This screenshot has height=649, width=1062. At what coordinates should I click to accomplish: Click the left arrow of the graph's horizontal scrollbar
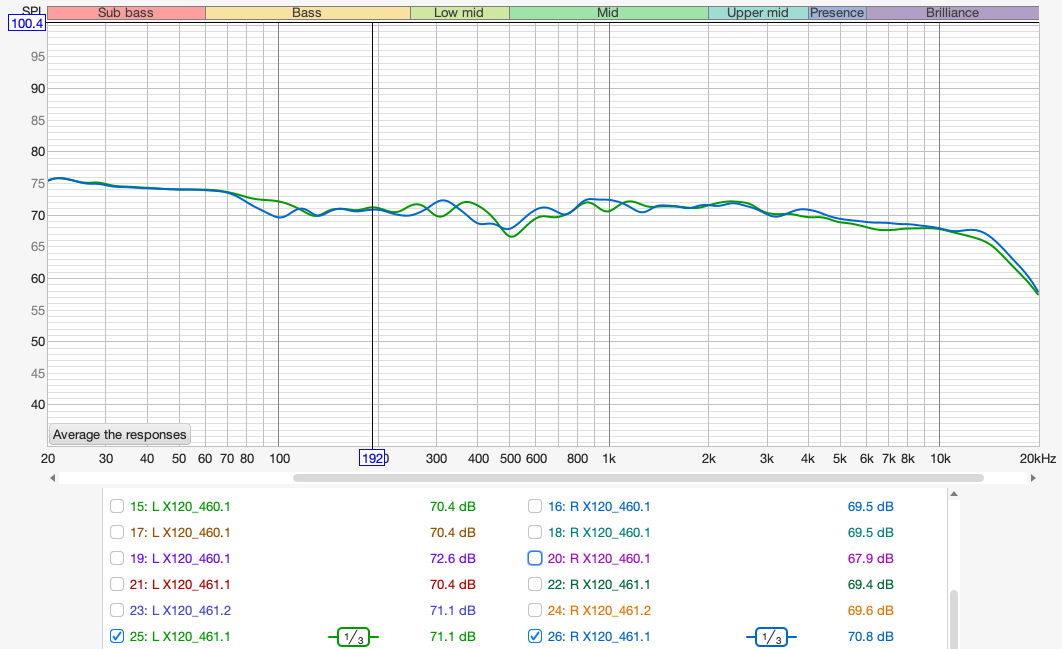coord(52,478)
